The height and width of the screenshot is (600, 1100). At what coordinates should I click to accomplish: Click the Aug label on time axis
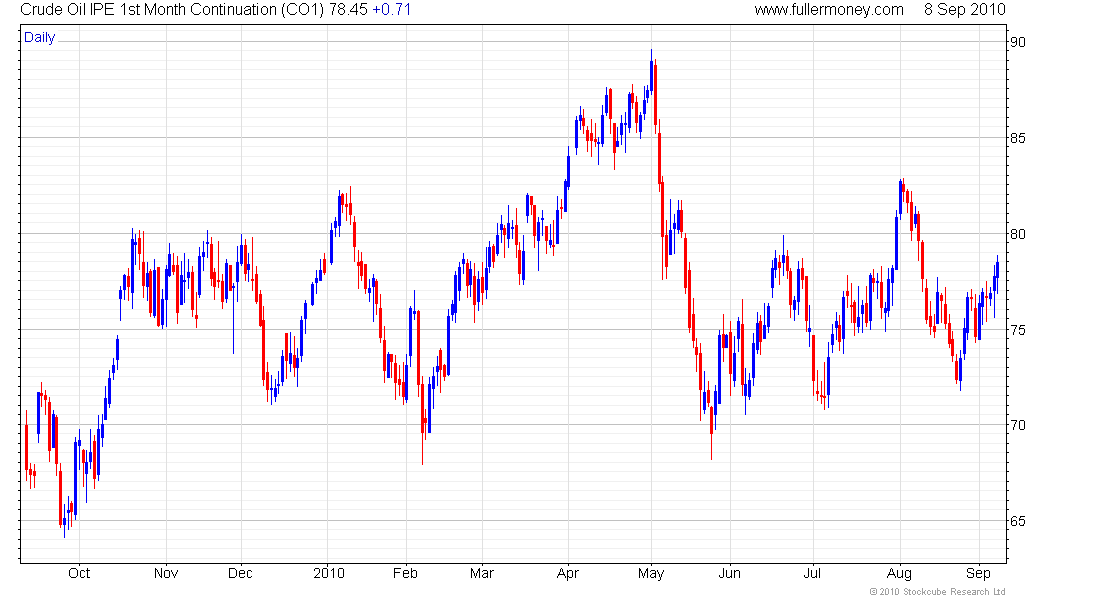(899, 573)
